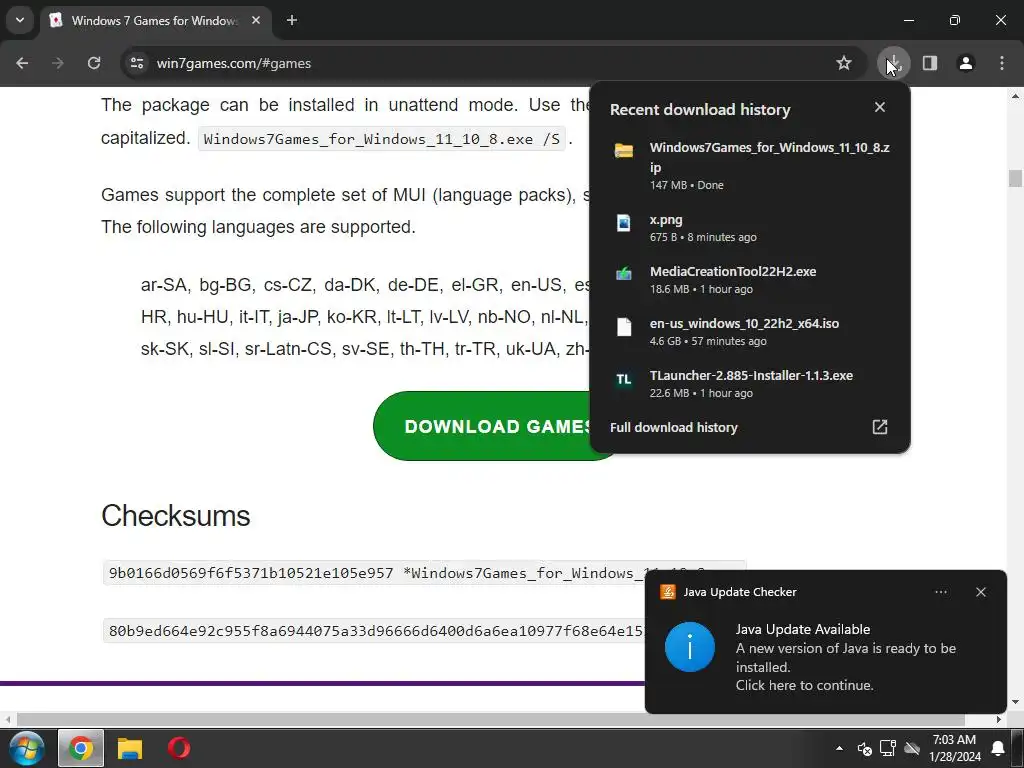Open Java Update notification options menu
Image resolution: width=1024 pixels, height=768 pixels.
click(941, 592)
